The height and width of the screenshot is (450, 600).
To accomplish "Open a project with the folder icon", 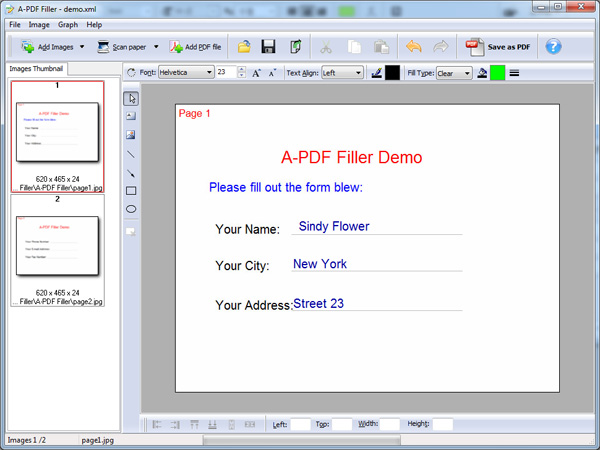I will pyautogui.click(x=244, y=47).
